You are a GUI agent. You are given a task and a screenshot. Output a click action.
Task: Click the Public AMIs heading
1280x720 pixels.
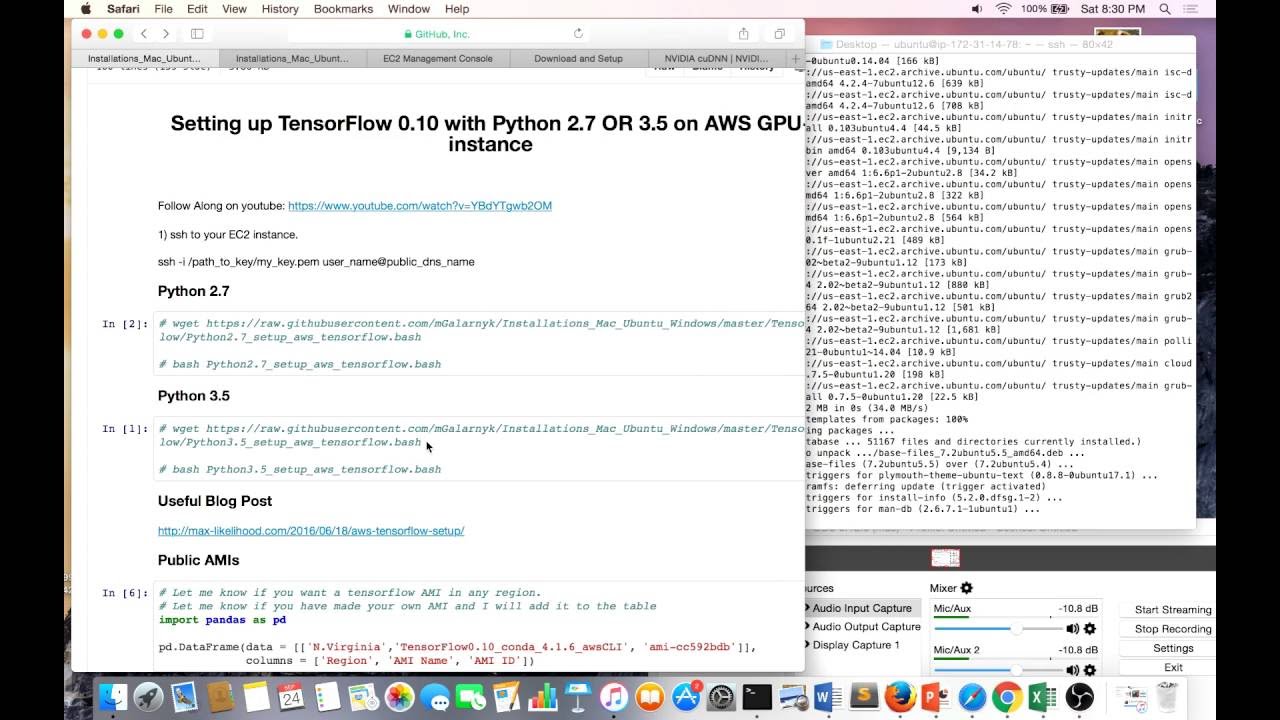(x=198, y=560)
